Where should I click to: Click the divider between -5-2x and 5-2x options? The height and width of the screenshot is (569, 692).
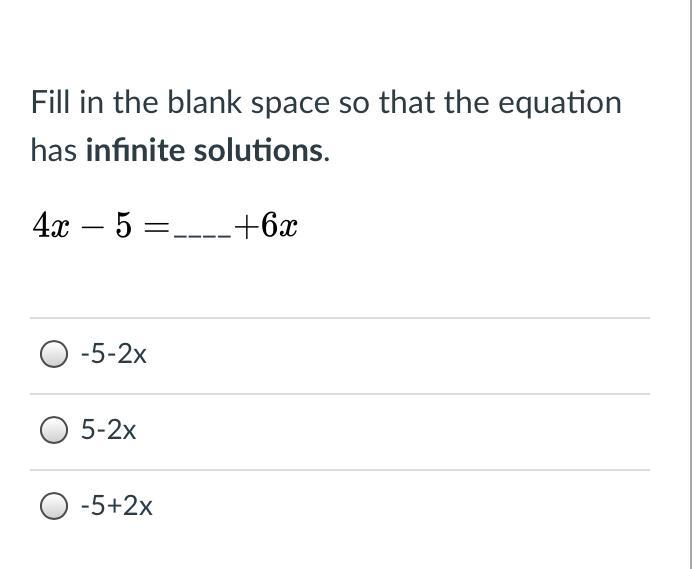click(340, 394)
